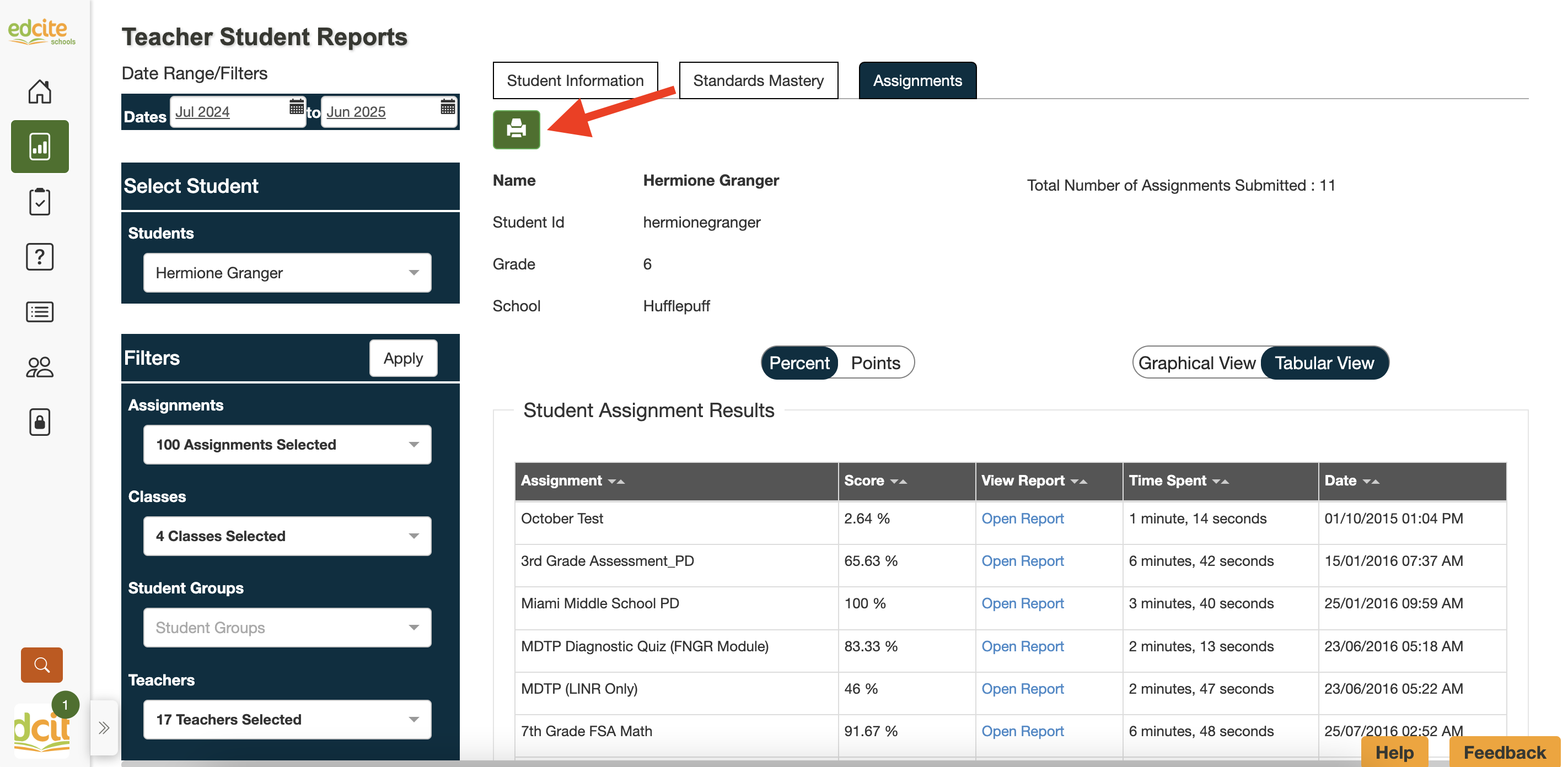Open the Home sidebar icon
1568x767 pixels.
[x=40, y=91]
